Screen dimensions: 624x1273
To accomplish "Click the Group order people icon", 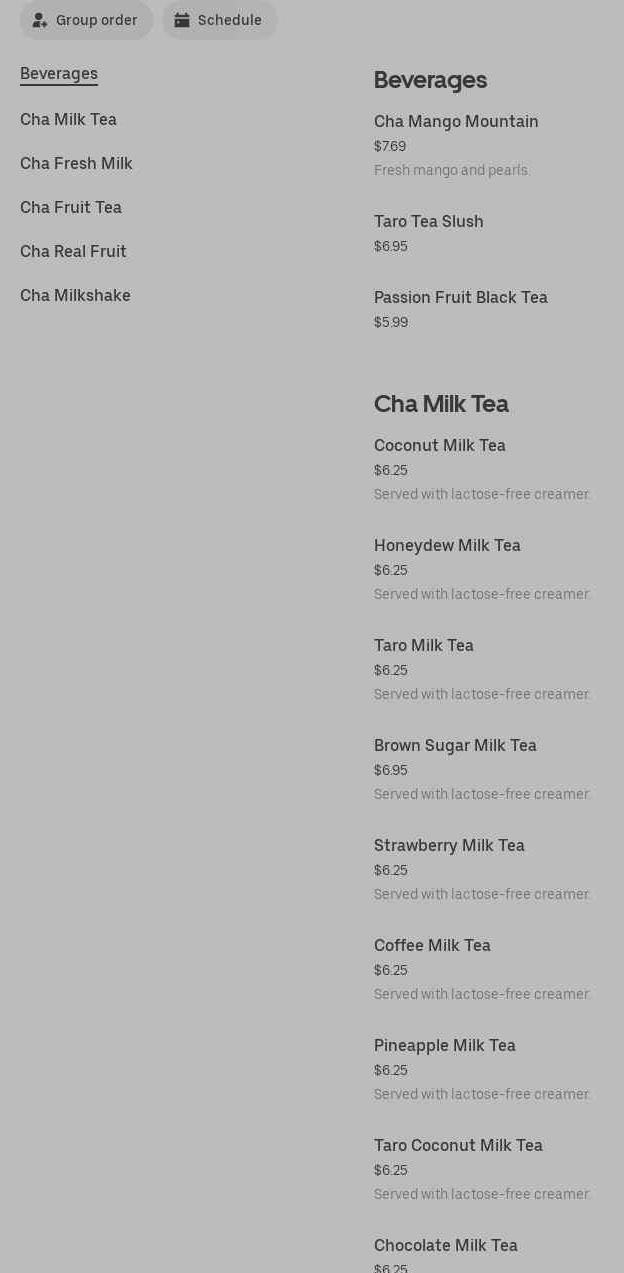I will coord(40,20).
